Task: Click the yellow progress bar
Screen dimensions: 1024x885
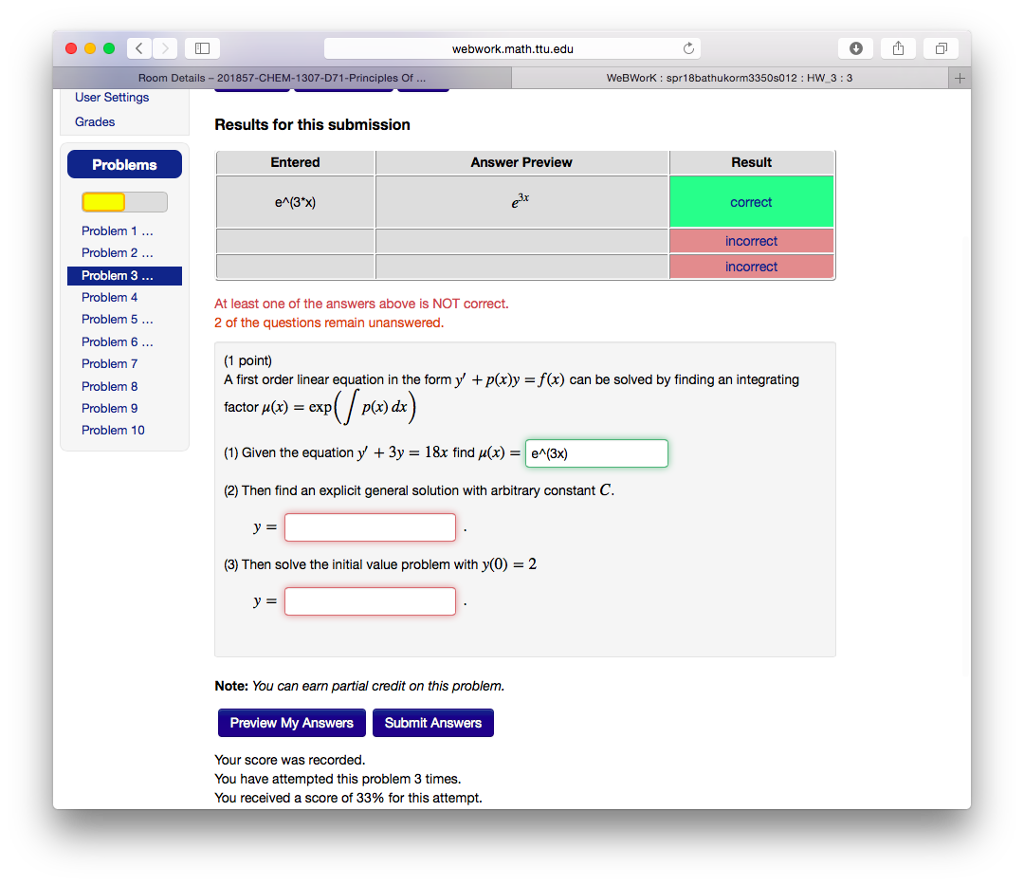Action: (x=102, y=202)
